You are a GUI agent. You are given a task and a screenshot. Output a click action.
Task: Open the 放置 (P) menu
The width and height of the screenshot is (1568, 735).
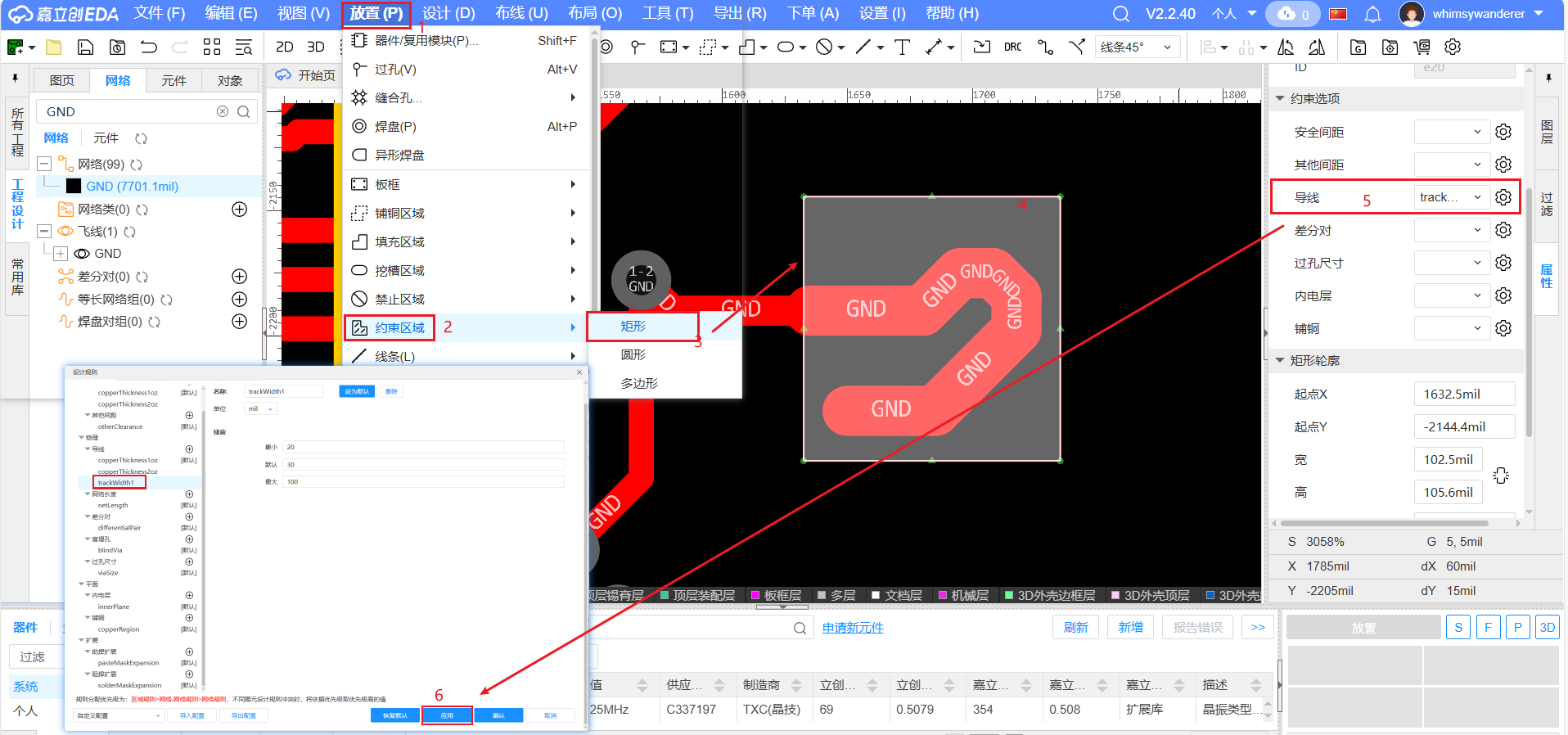(x=376, y=14)
